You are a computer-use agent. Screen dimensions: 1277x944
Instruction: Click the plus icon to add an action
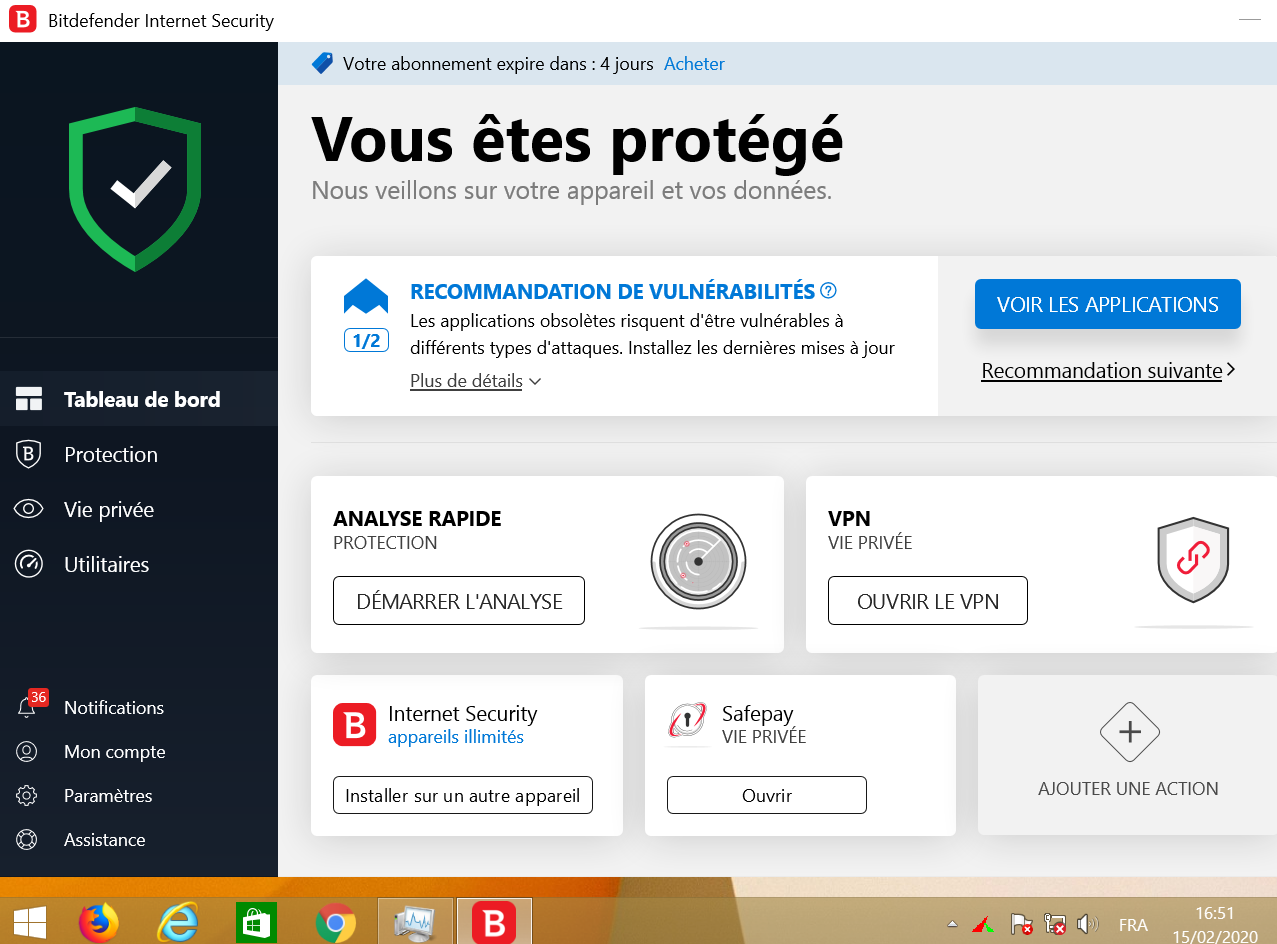[x=1129, y=732]
